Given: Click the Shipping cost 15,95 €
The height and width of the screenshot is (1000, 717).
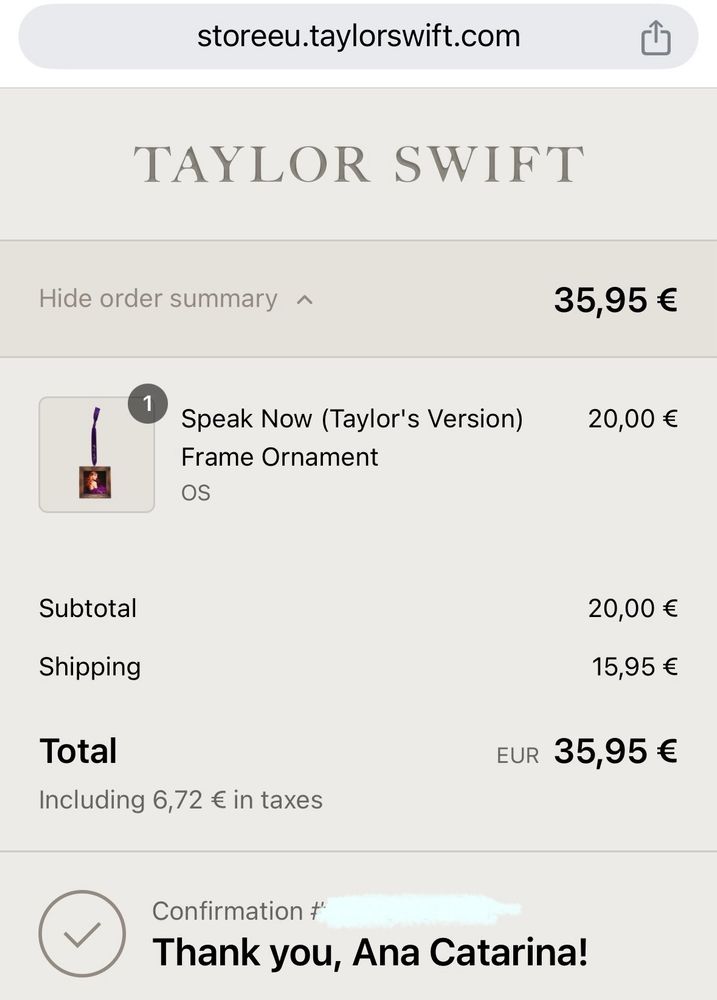Looking at the screenshot, I should (x=634, y=667).
